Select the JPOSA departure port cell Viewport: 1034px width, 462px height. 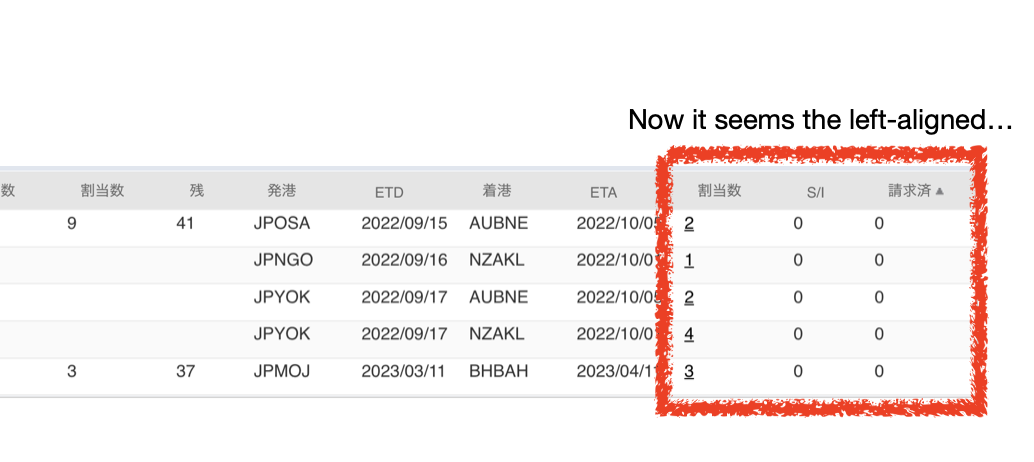(x=282, y=223)
